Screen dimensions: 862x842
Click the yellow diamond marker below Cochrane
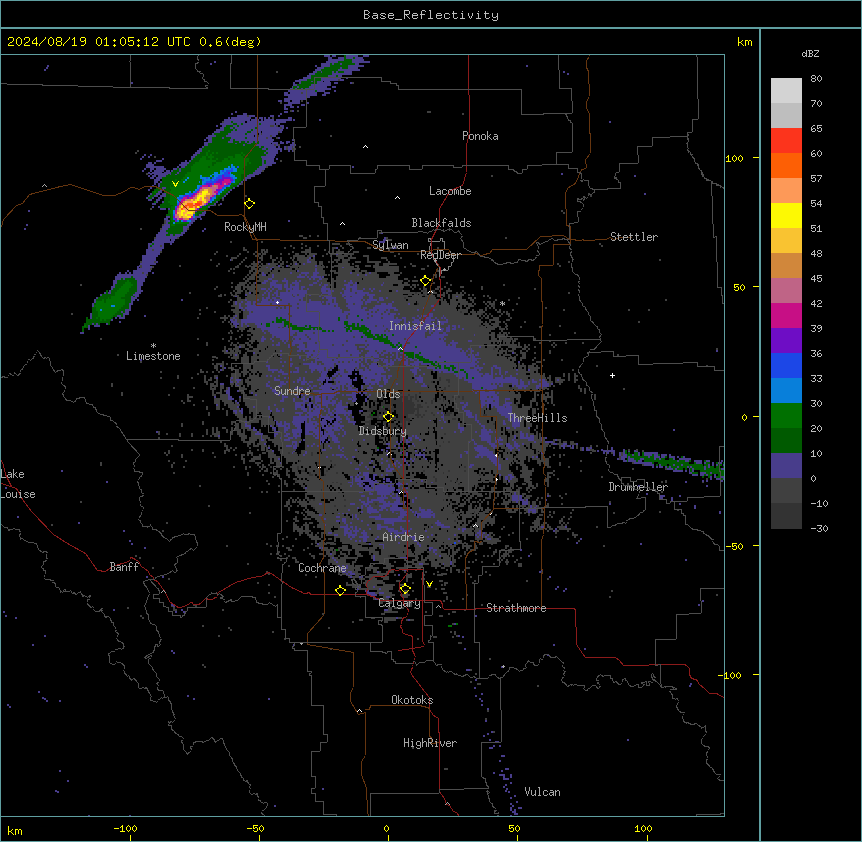point(340,590)
